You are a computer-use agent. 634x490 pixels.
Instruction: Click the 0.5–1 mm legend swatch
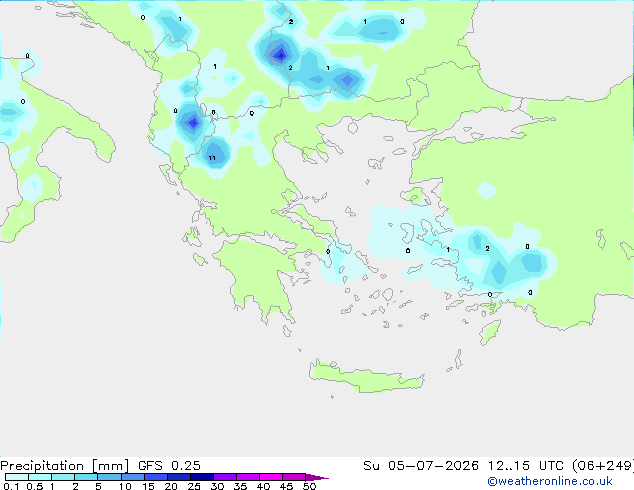tap(40, 477)
